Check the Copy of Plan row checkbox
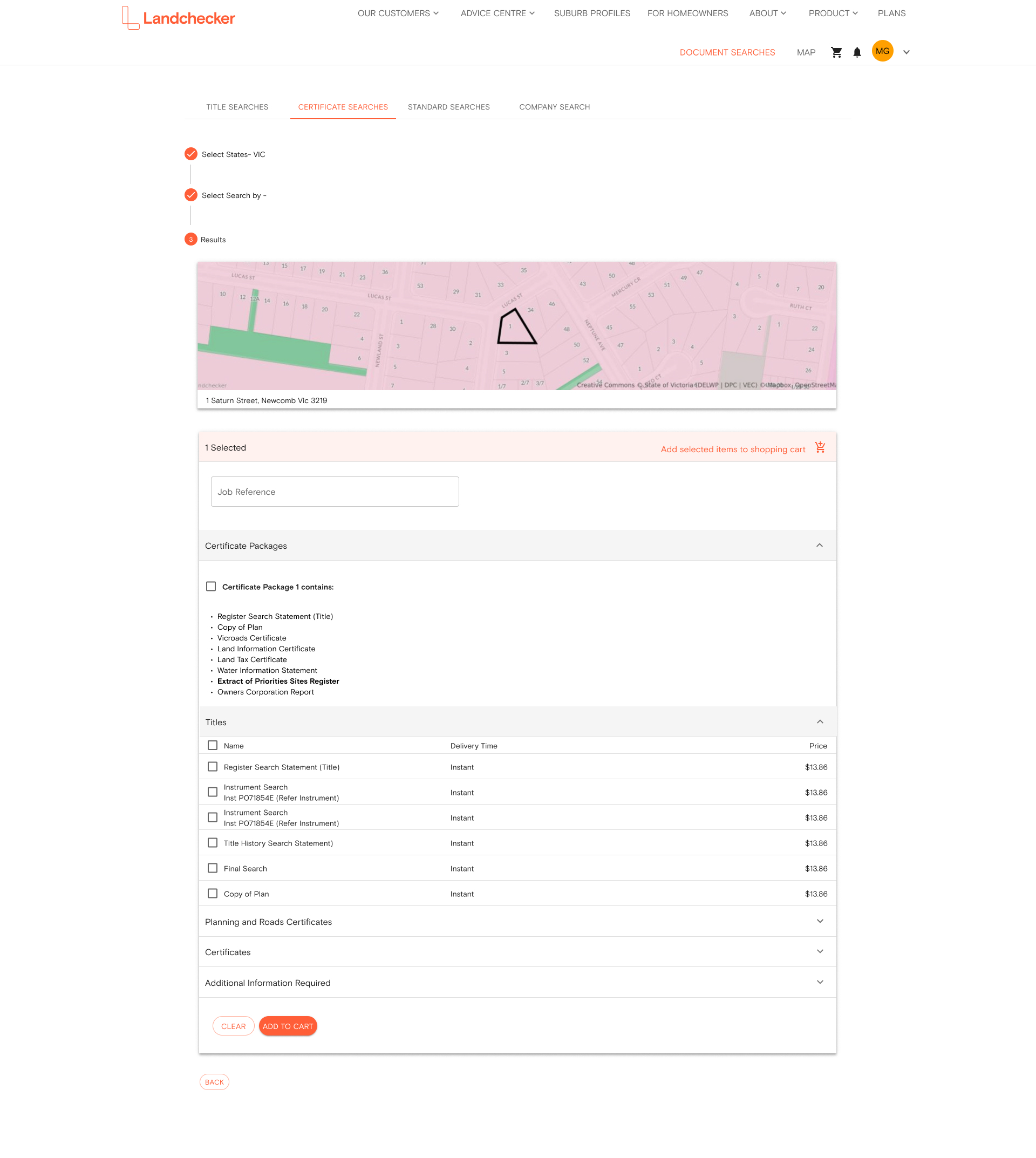Screen dimensions: 1036x1158 [213, 894]
